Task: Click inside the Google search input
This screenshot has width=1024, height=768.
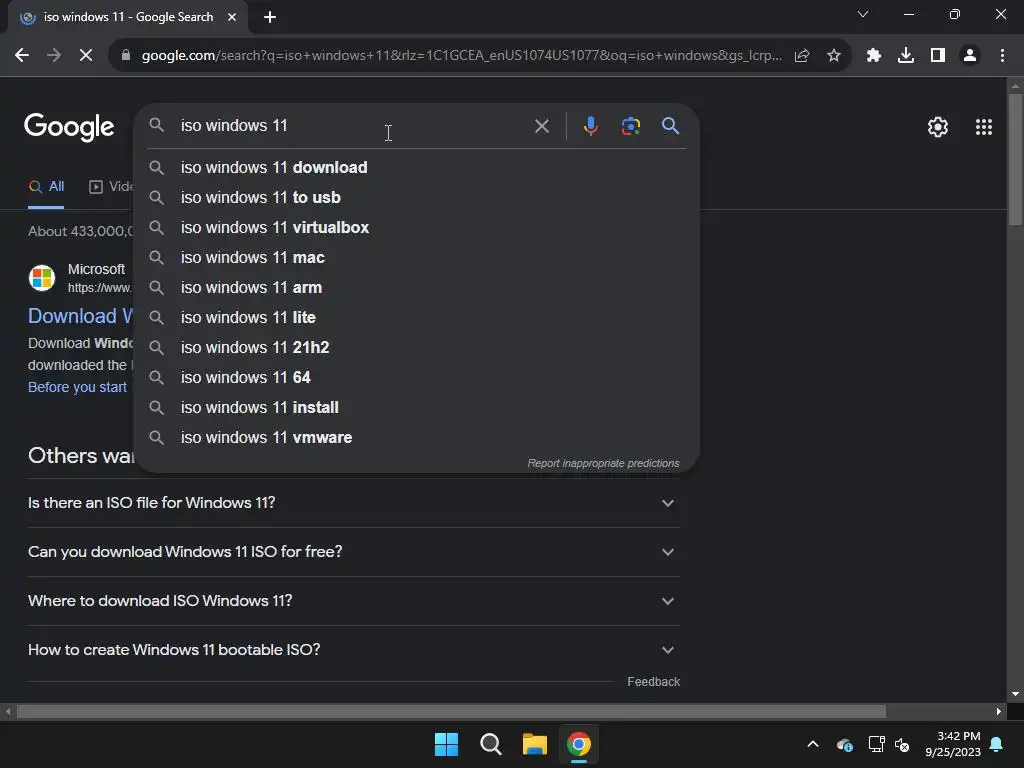Action: [x=353, y=125]
